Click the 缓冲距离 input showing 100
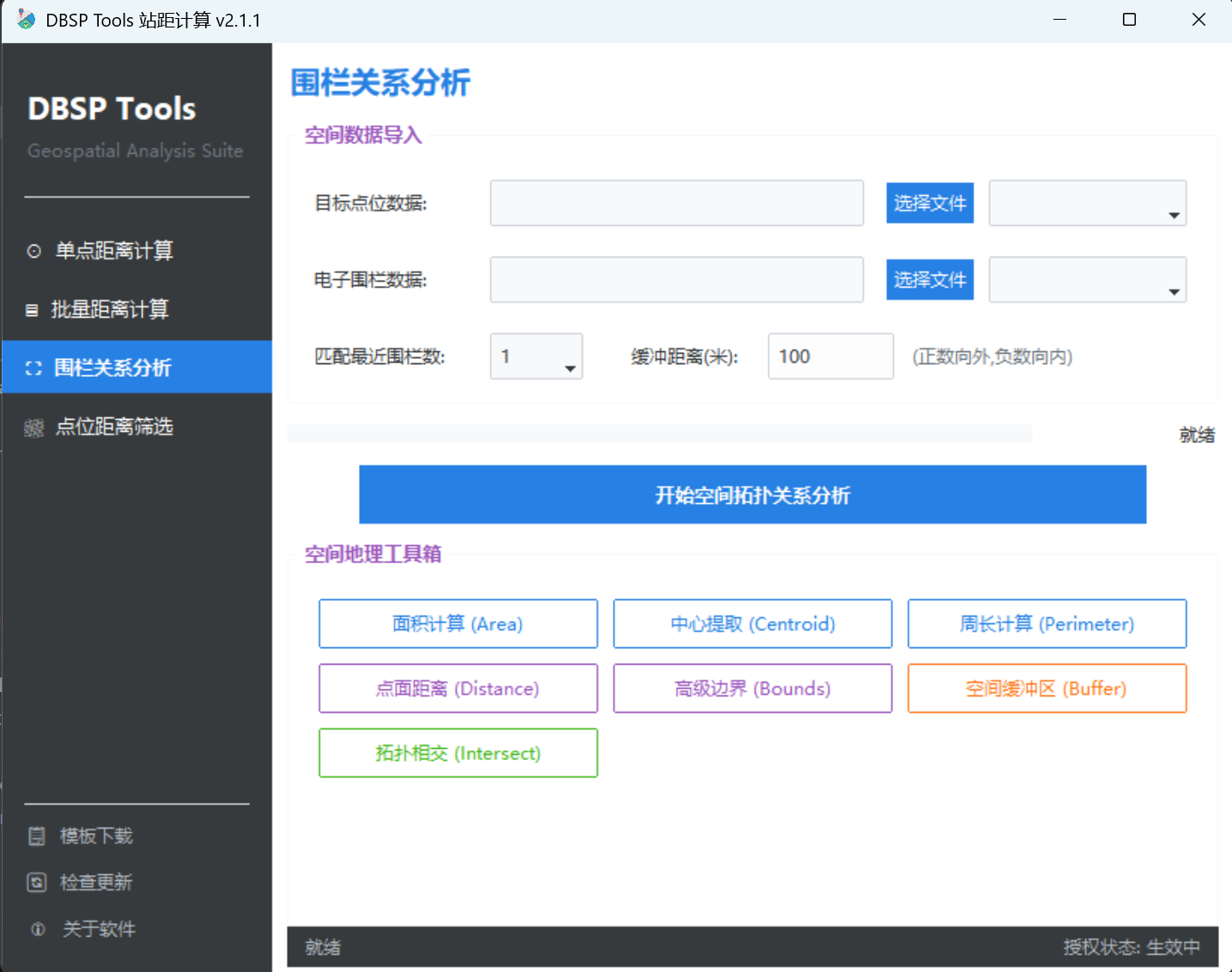Screen dimensions: 1232x972 [829, 355]
